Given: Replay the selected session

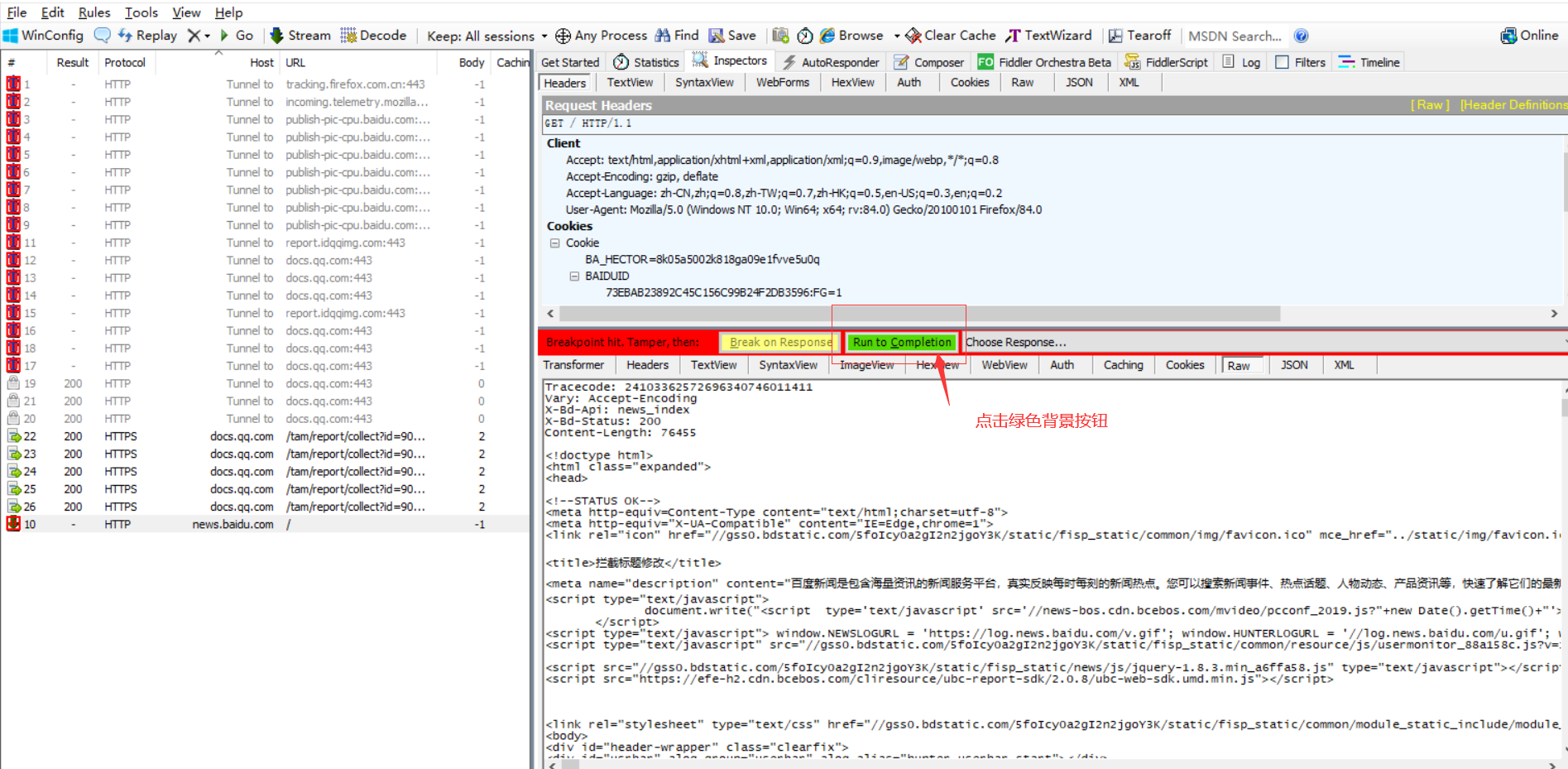Looking at the screenshot, I should pos(147,36).
